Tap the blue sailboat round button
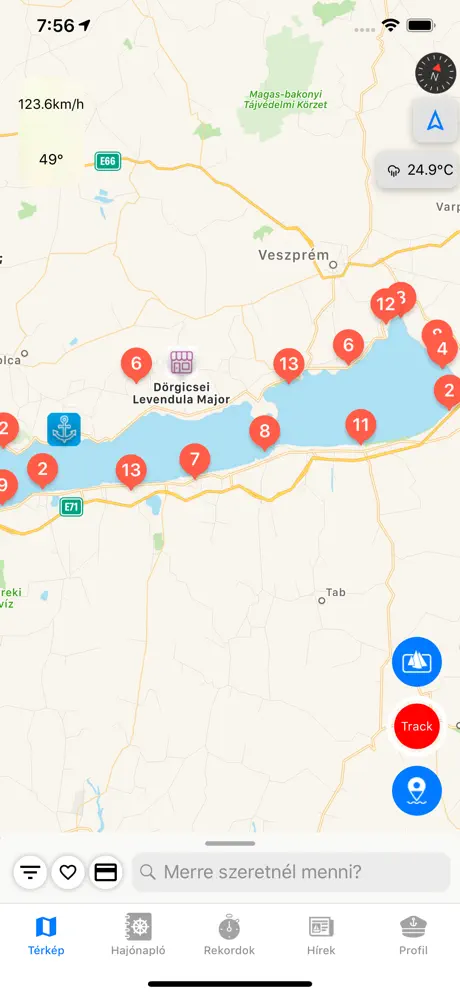Image resolution: width=460 pixels, height=996 pixels. (x=417, y=662)
